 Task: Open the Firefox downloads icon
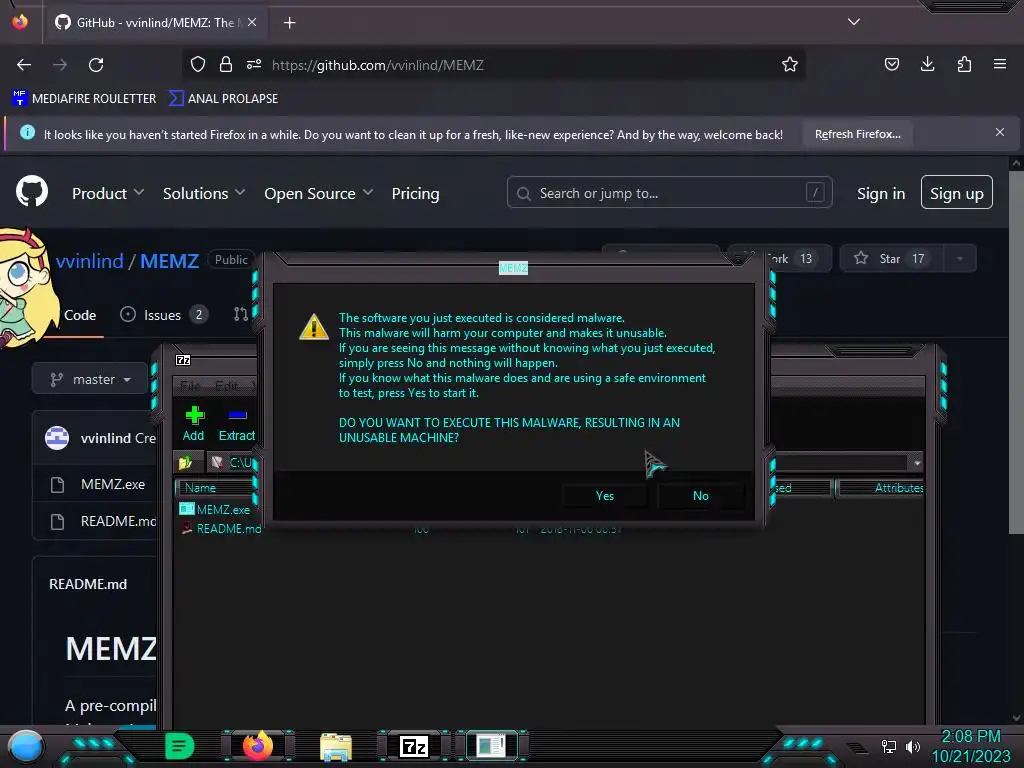coord(927,64)
